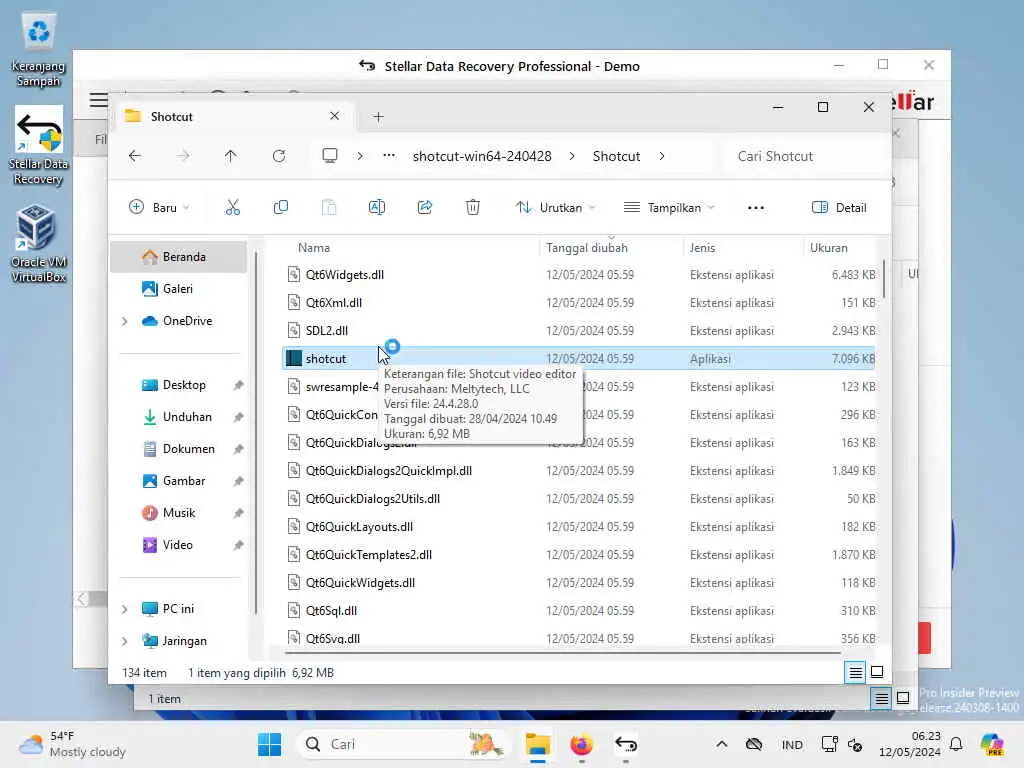The height and width of the screenshot is (768, 1024).
Task: Open the Tampilkan view dropdown
Action: [669, 208]
